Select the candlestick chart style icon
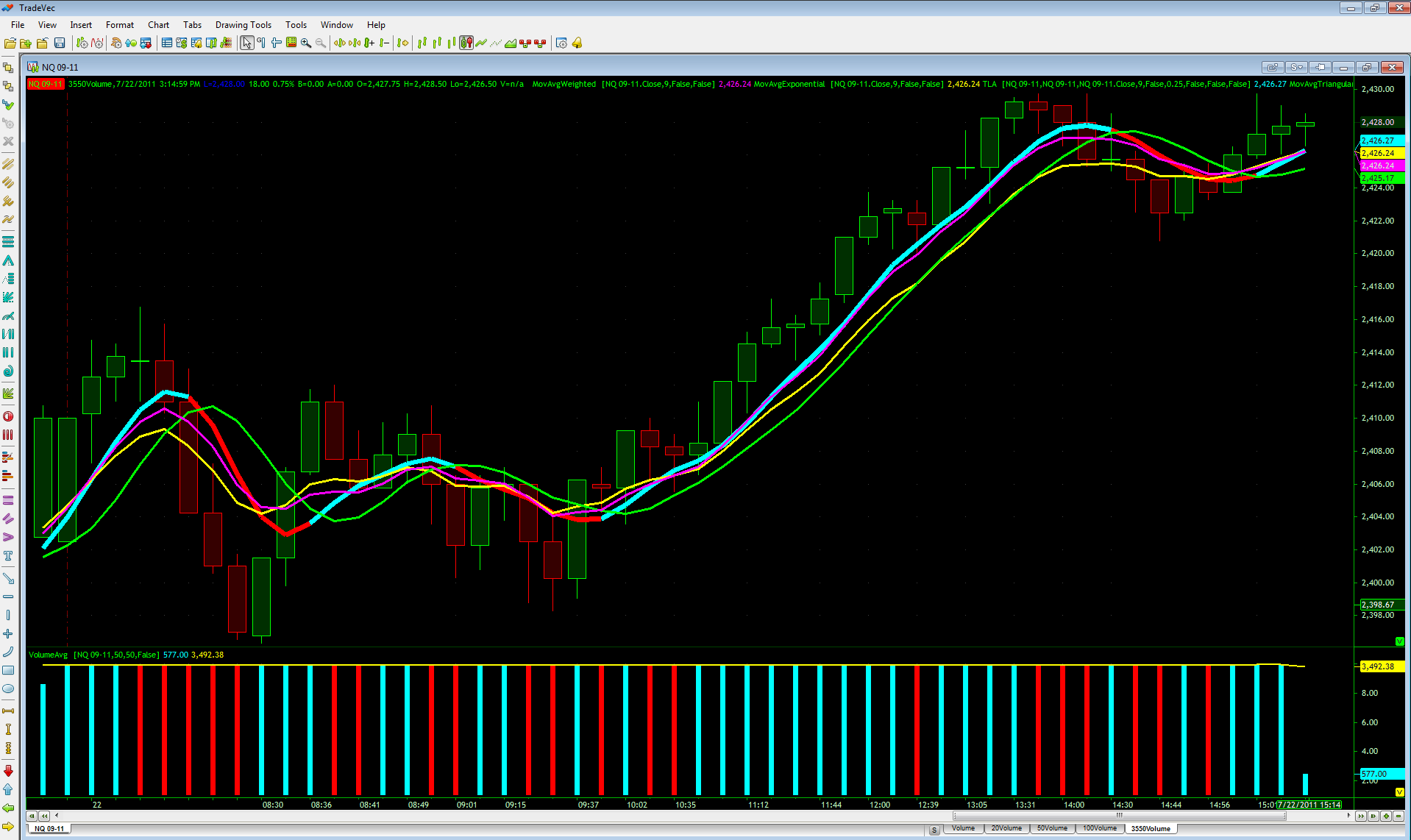Viewport: 1411px width, 840px height. coord(466,43)
